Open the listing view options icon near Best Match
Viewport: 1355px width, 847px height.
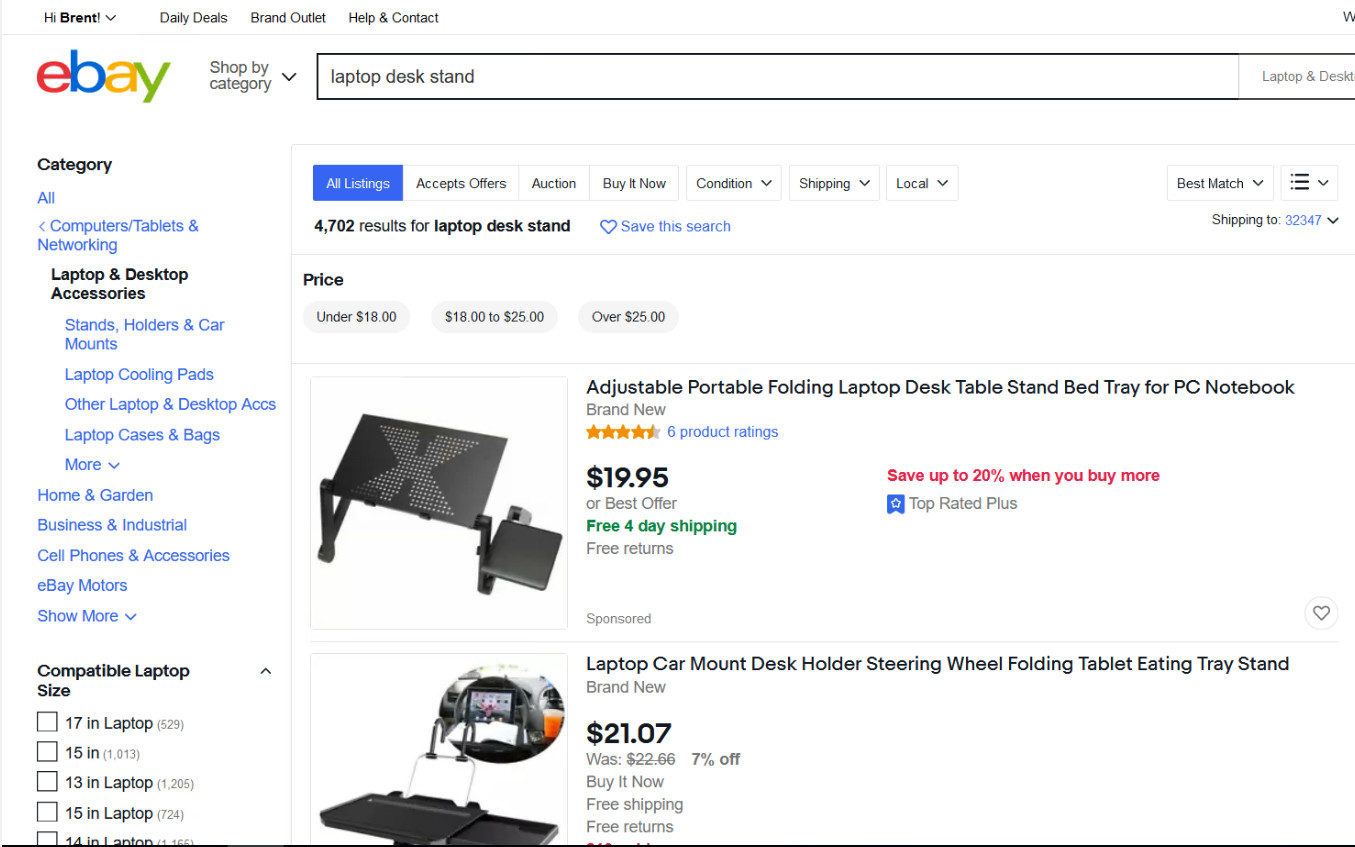pos(1308,182)
